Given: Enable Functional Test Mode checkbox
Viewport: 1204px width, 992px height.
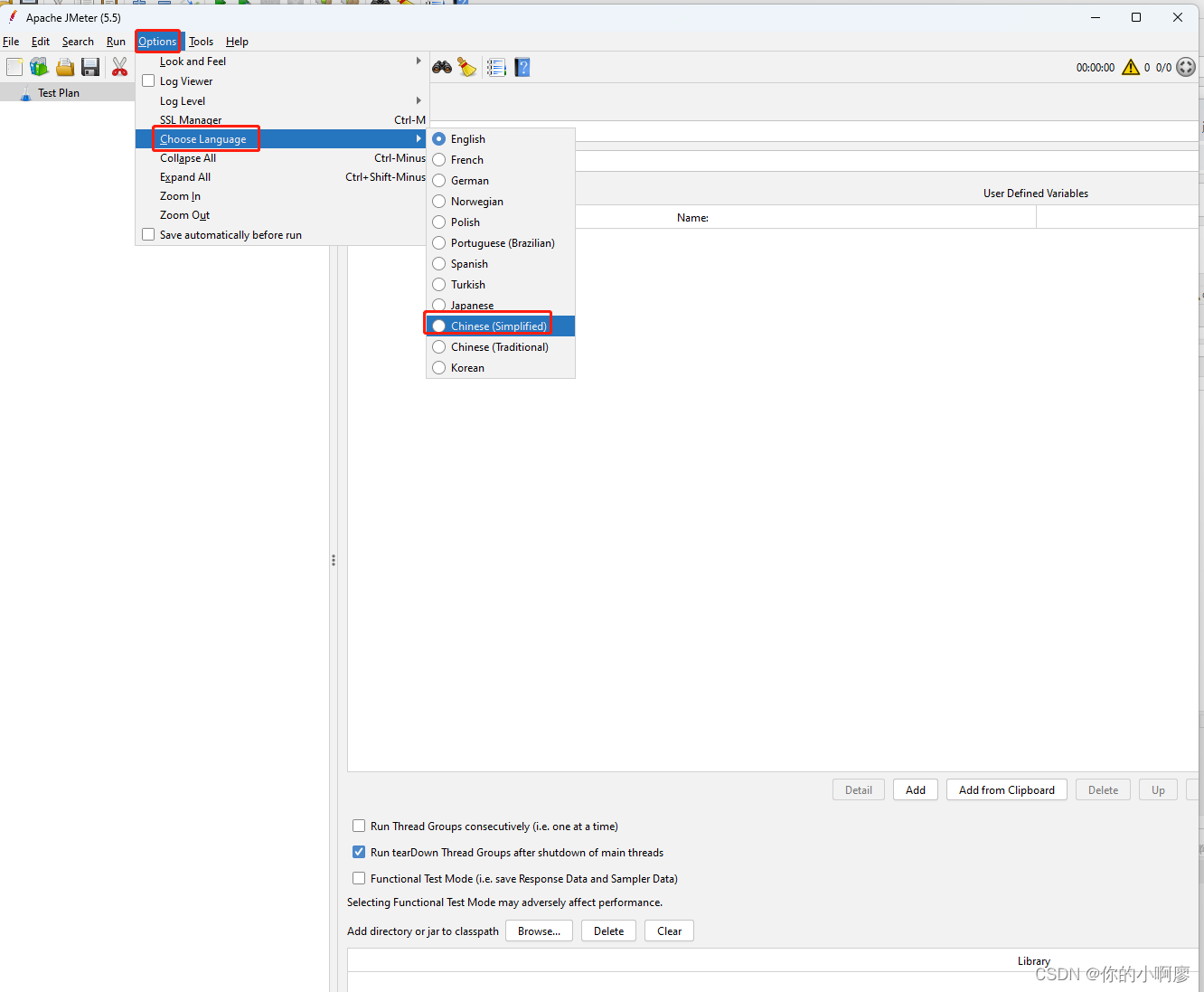Looking at the screenshot, I should pyautogui.click(x=359, y=878).
